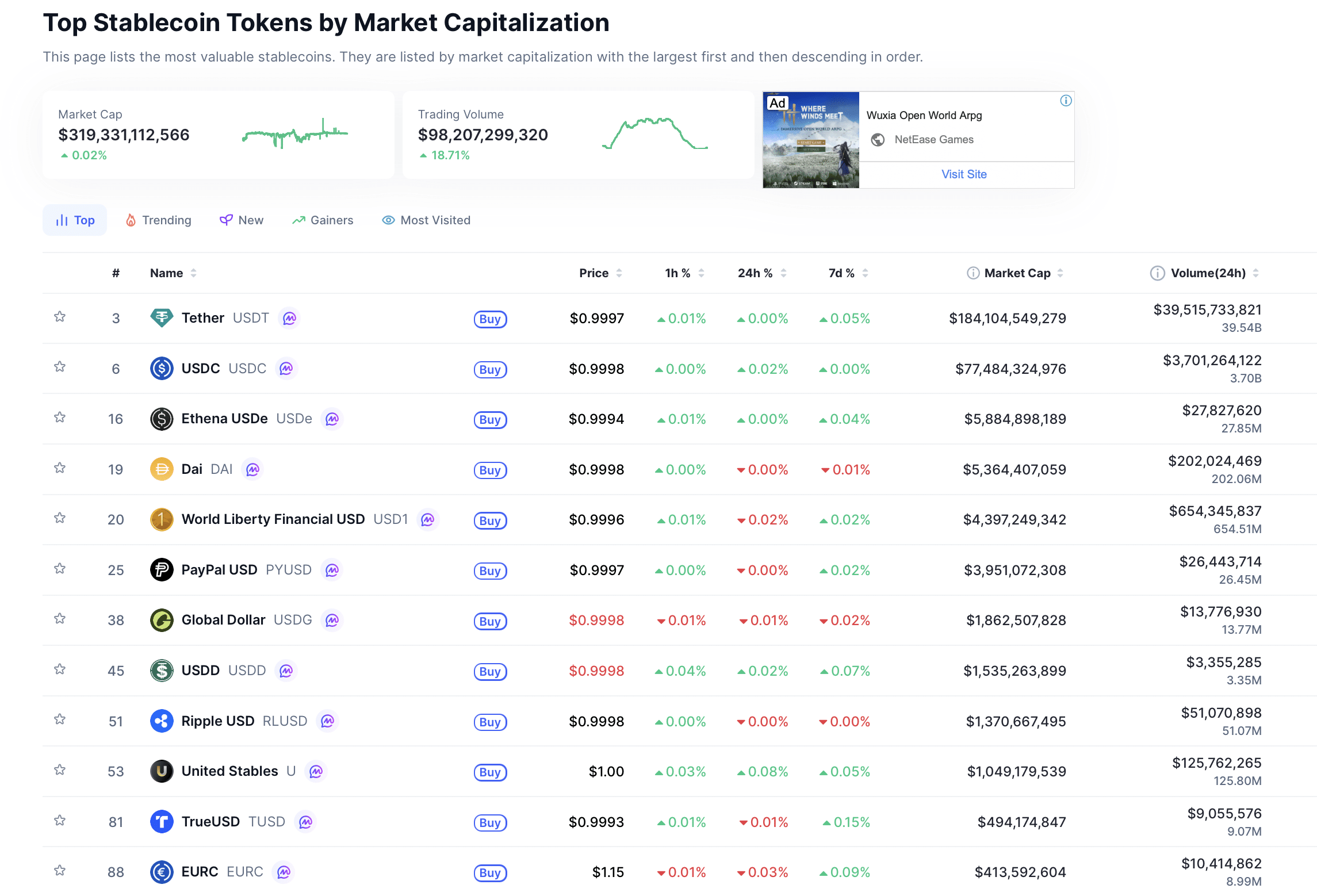Toggle the watchlist star for Ethena USDe
The width and height of the screenshot is (1317, 896).
(60, 418)
